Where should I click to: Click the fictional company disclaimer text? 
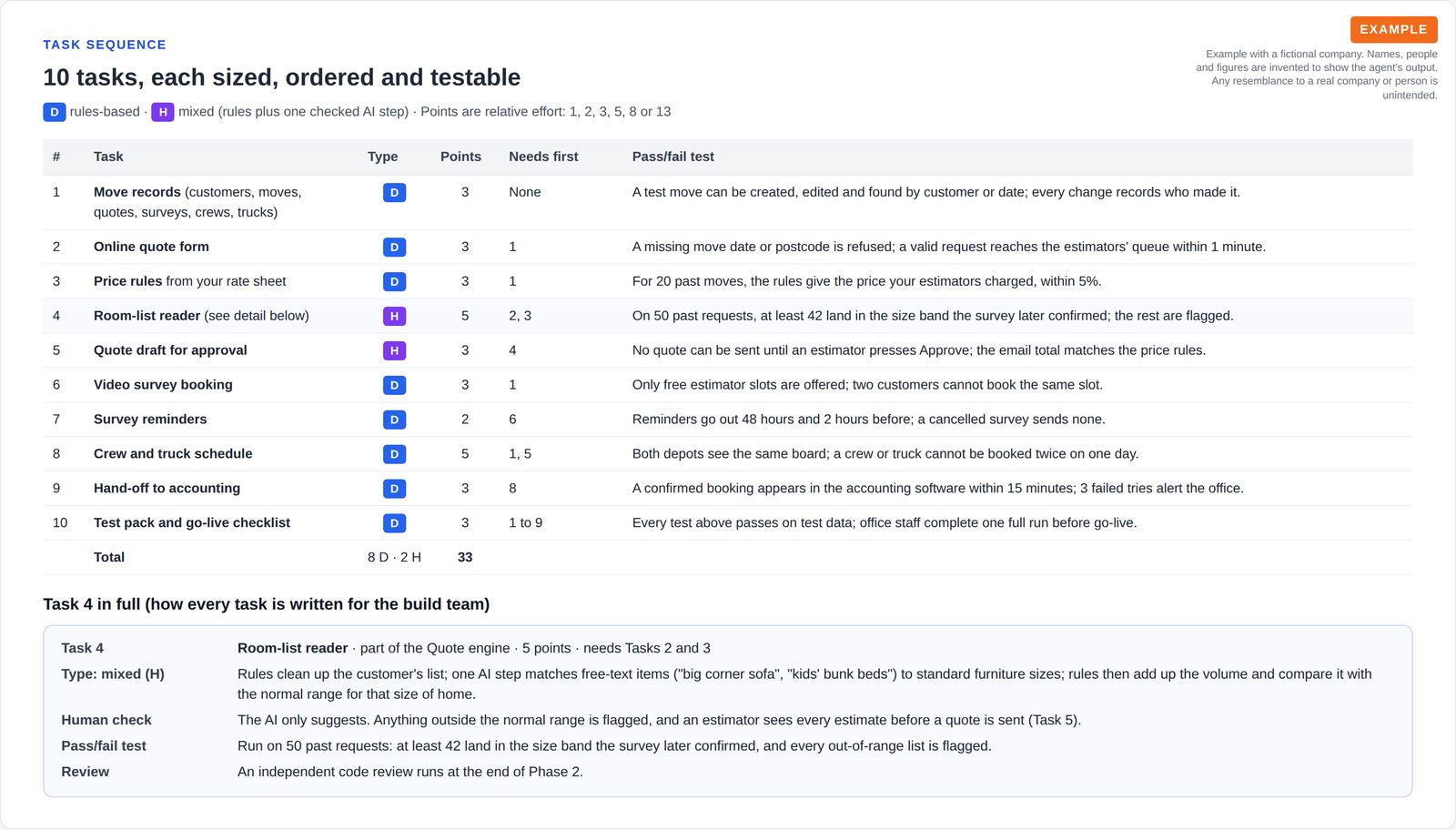coord(1317,75)
